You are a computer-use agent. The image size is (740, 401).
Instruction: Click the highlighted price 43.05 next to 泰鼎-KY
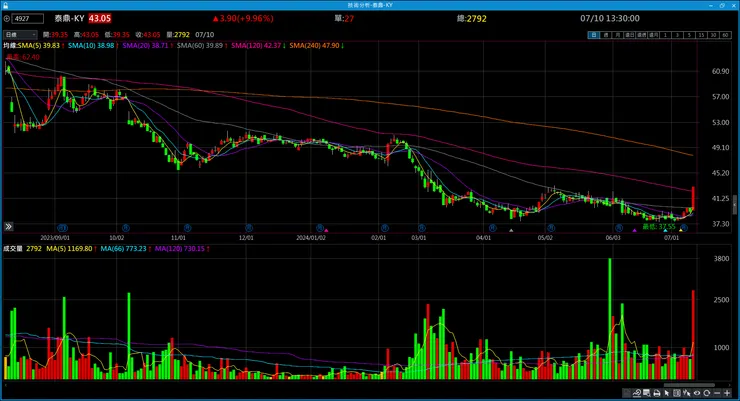pos(100,18)
